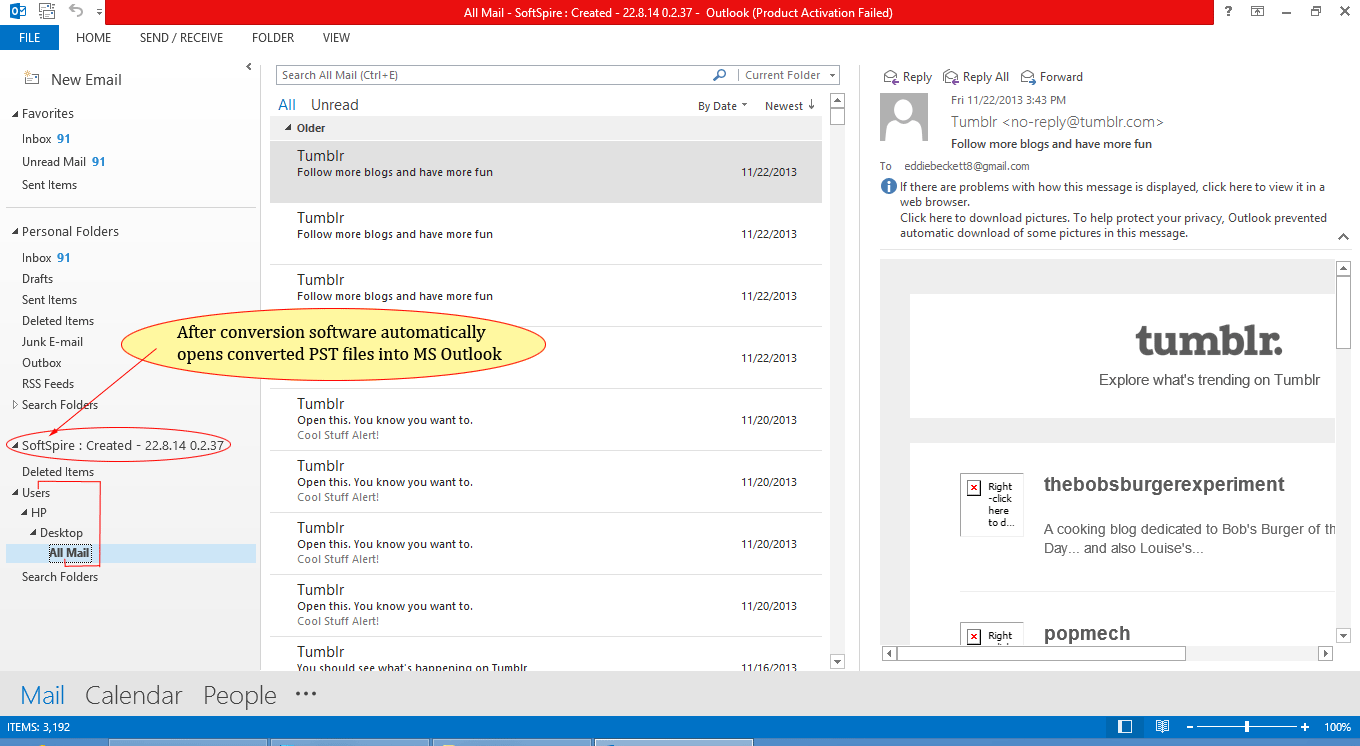This screenshot has width=1360, height=746.
Task: Open the VIEW ribbon tab
Action: click(x=336, y=38)
